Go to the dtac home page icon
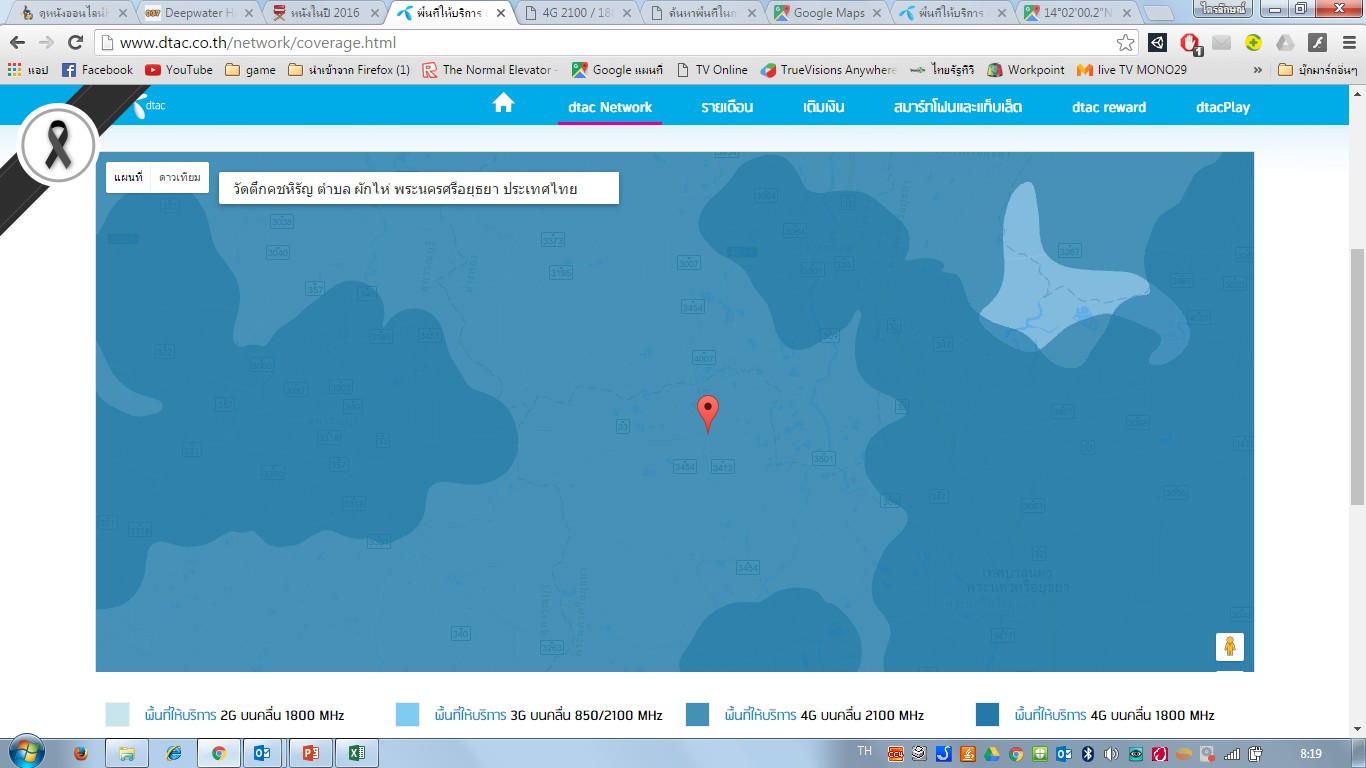Image resolution: width=1366 pixels, height=768 pixels. pos(503,103)
